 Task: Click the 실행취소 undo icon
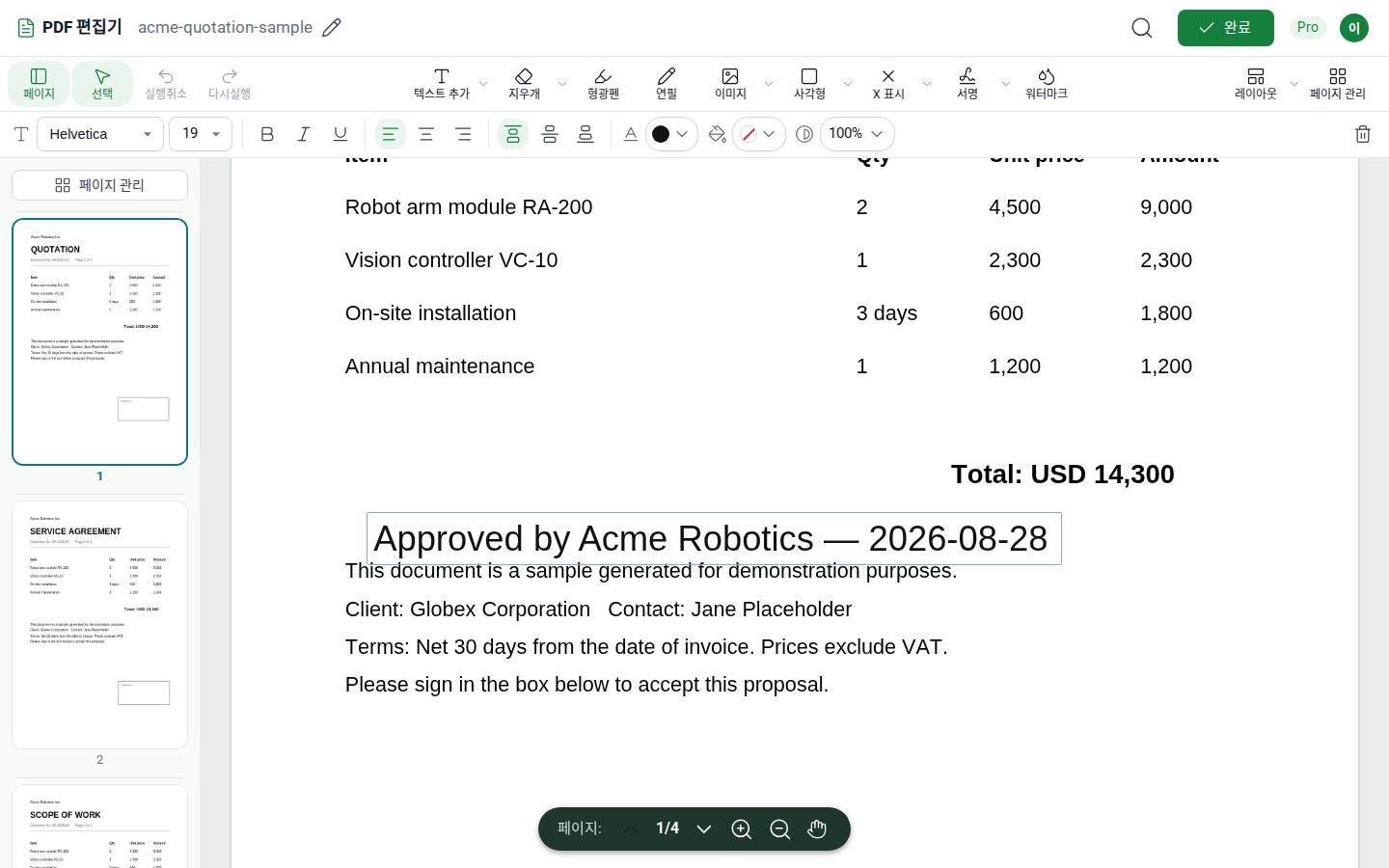tap(166, 84)
